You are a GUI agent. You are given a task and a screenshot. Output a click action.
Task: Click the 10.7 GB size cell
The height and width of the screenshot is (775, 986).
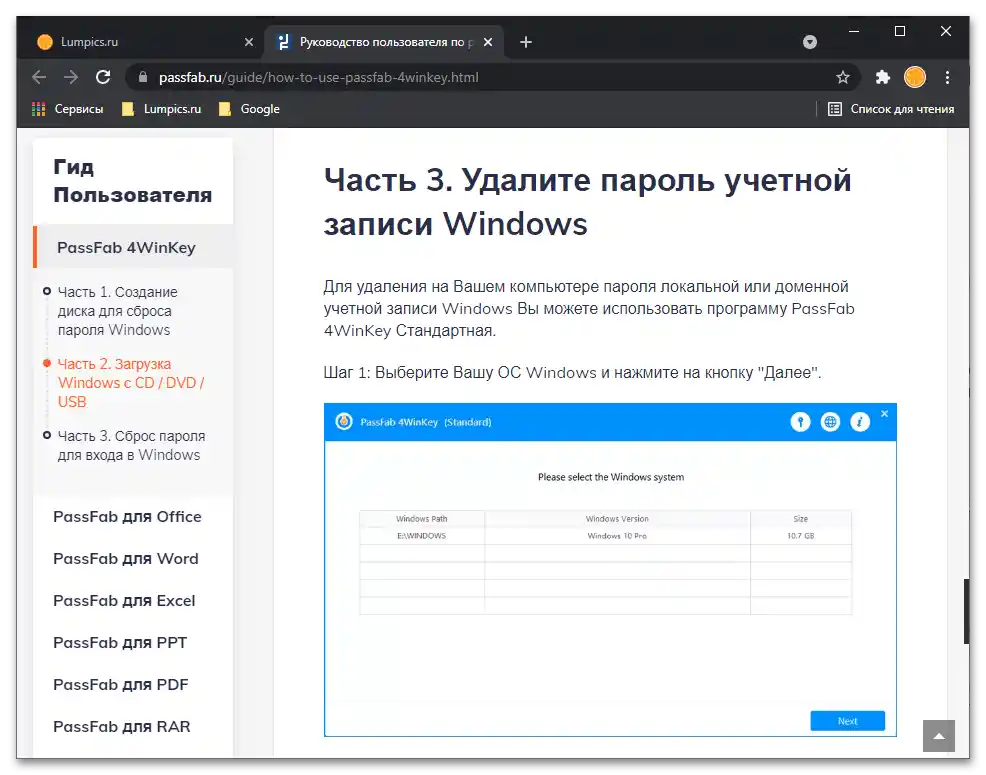point(800,536)
